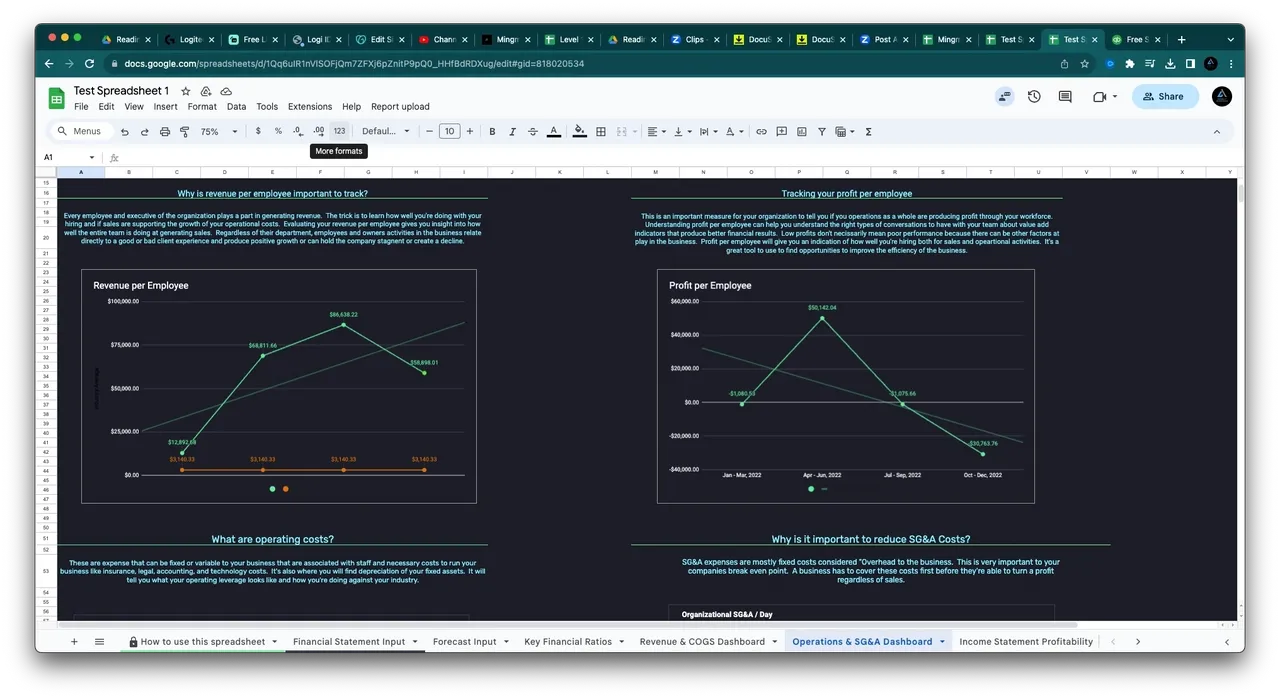Open the comments history panel
The image size is (1280, 699).
1065,97
